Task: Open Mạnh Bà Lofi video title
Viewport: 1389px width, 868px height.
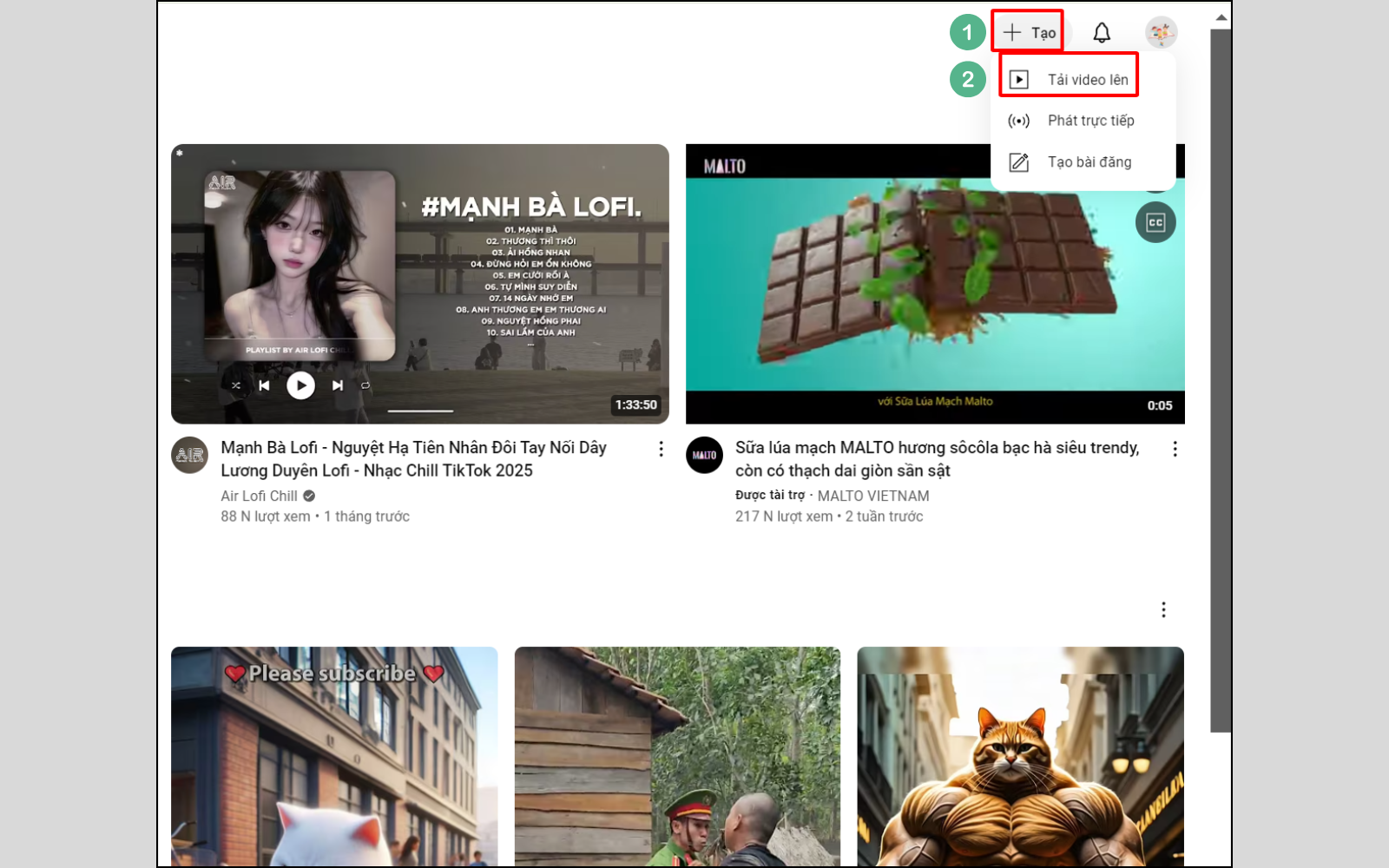Action: [x=414, y=459]
